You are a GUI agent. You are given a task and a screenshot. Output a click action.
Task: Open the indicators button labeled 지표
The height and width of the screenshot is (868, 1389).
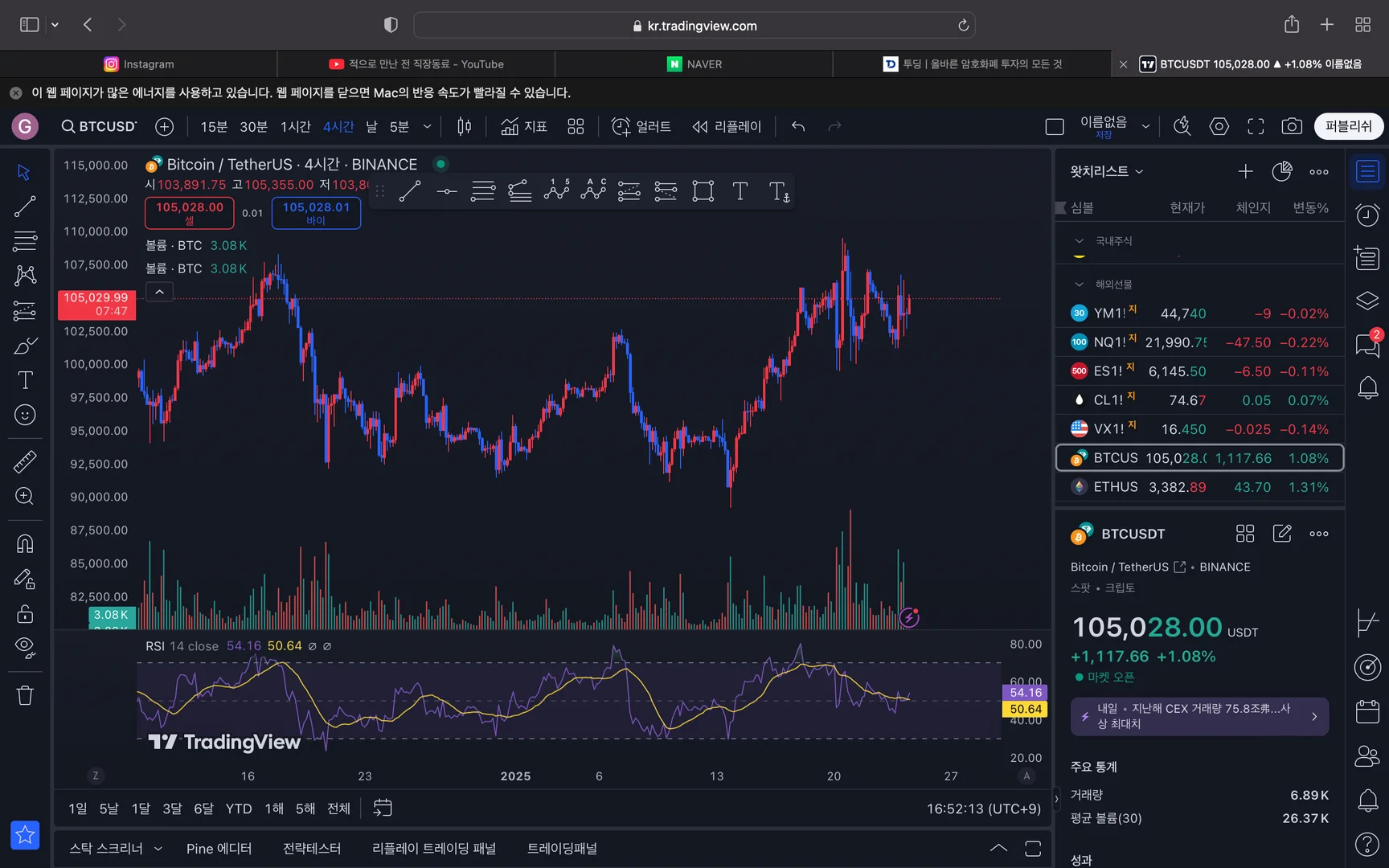point(523,126)
